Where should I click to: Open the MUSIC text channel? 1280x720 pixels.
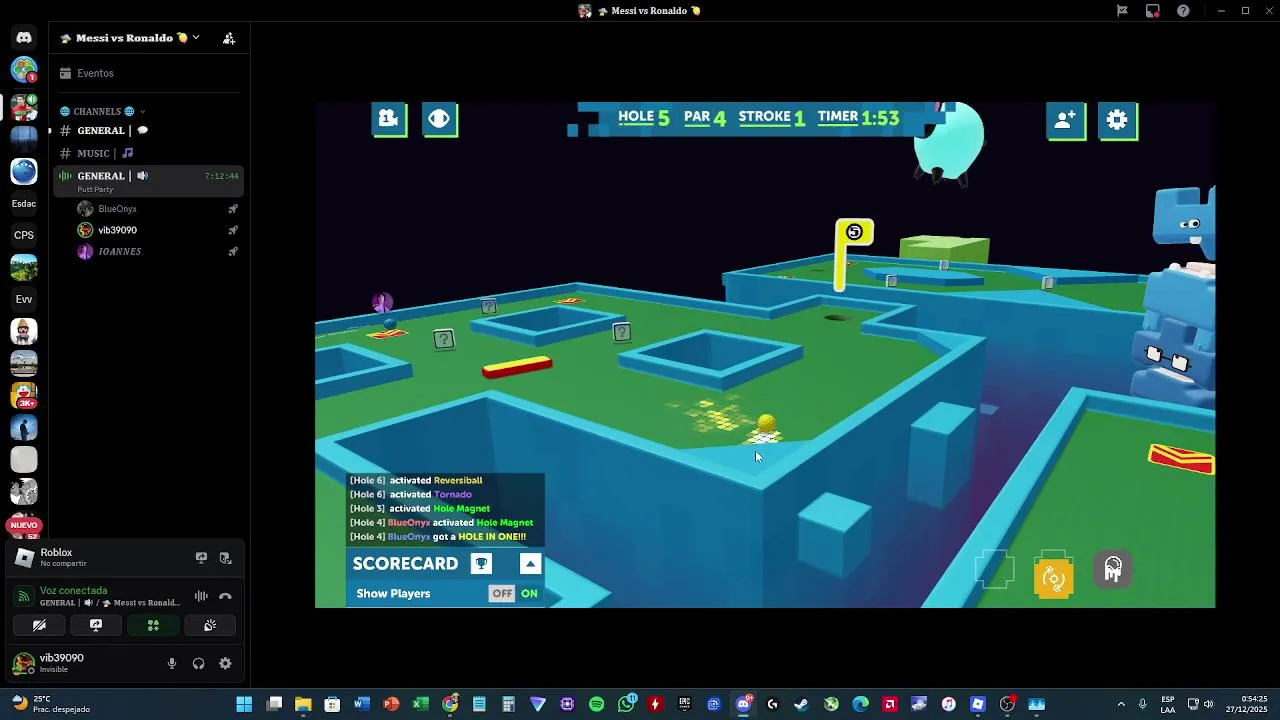pyautogui.click(x=150, y=153)
